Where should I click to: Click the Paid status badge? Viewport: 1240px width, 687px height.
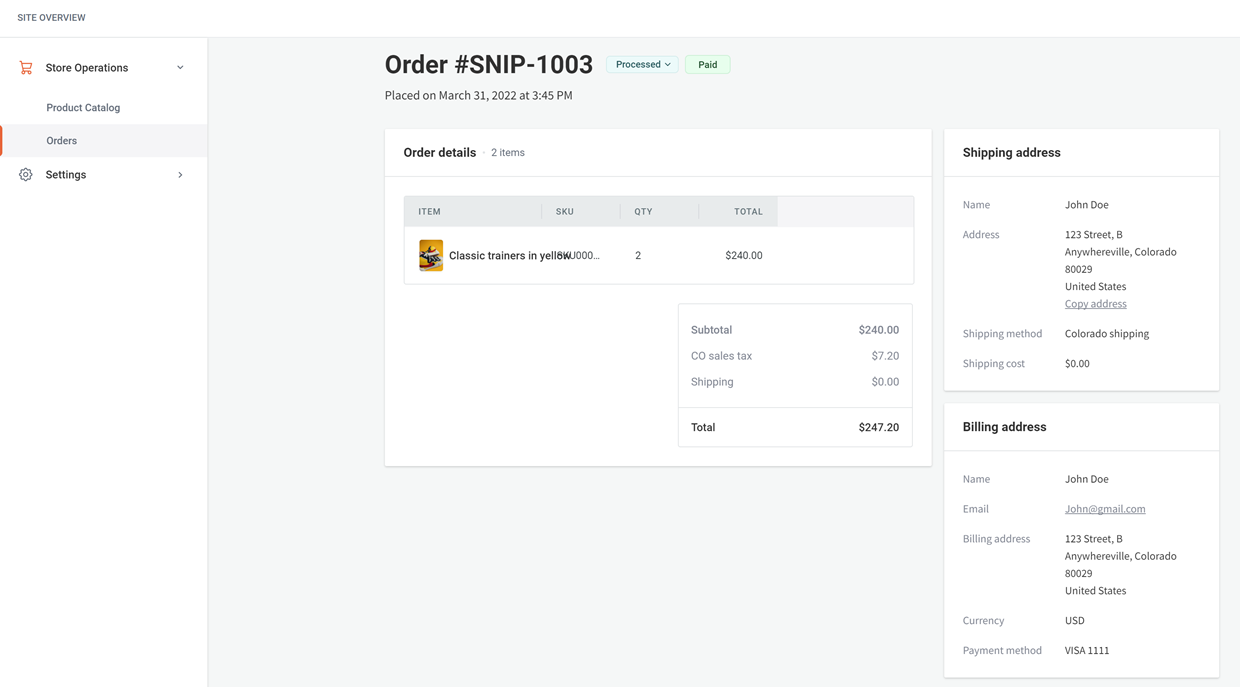coord(707,64)
